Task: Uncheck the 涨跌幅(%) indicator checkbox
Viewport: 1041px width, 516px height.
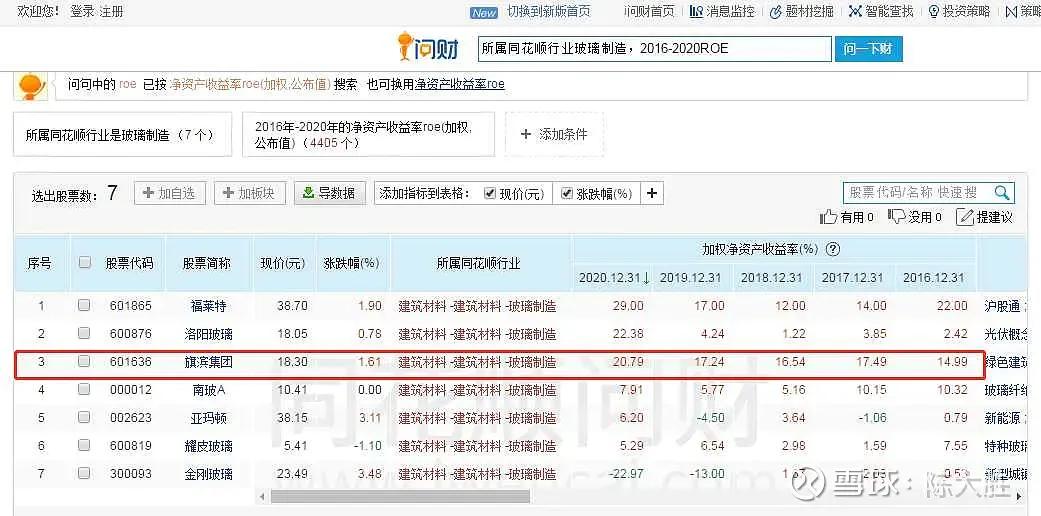Action: [x=567, y=193]
